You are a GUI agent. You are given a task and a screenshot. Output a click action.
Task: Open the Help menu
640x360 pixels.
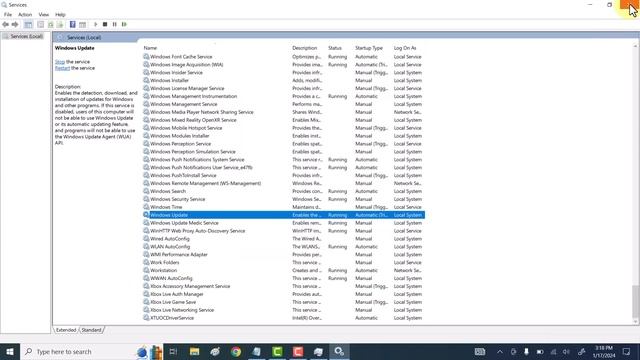coord(60,14)
